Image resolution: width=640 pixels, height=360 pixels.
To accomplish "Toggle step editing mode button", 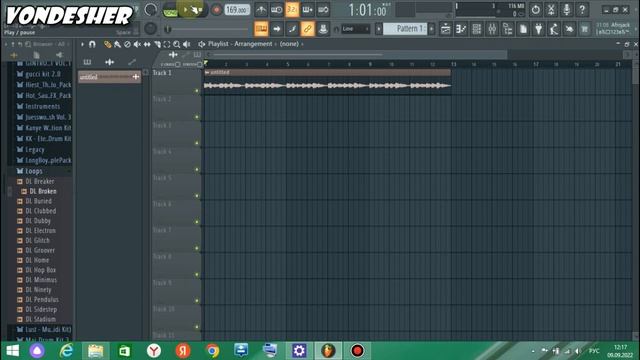I will tap(292, 29).
